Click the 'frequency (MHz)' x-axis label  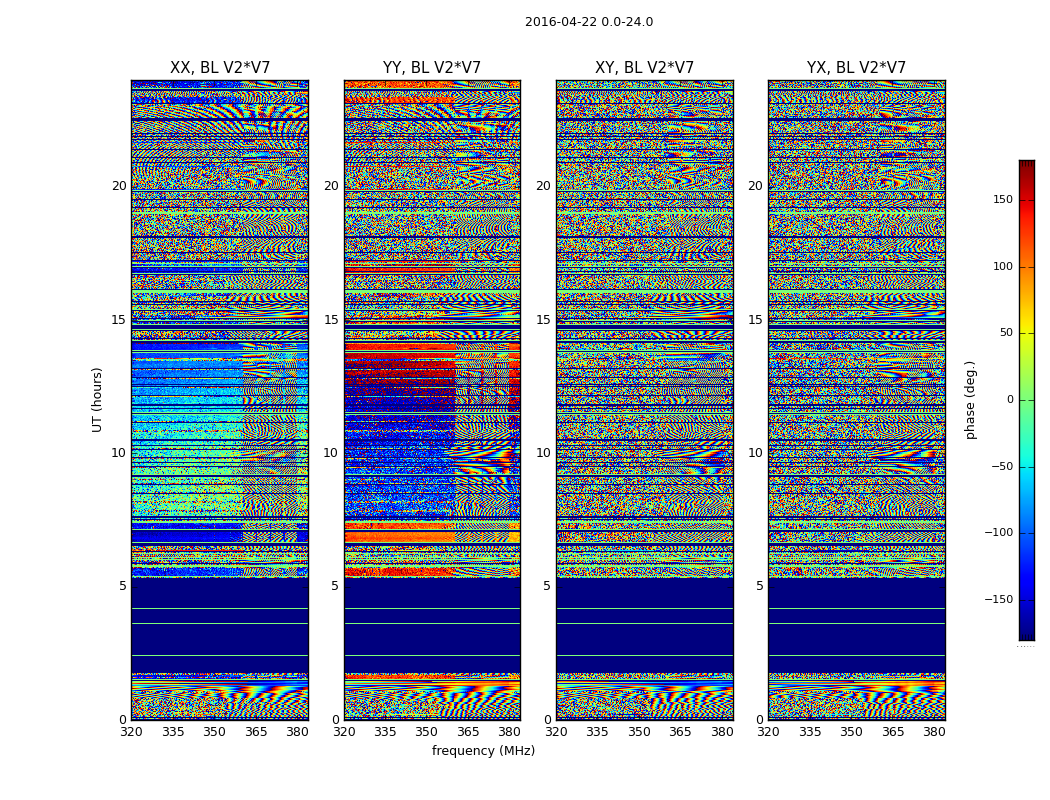483,750
